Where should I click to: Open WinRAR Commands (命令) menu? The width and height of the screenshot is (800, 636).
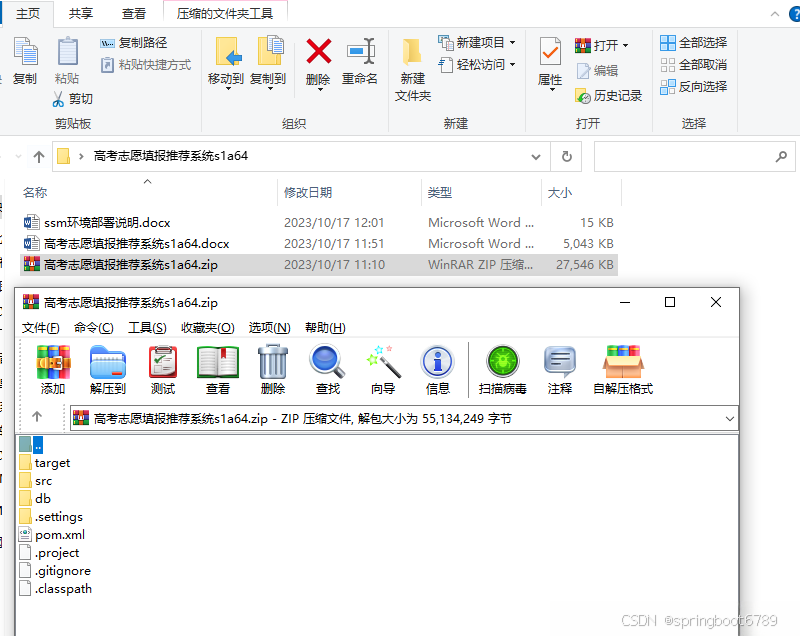click(93, 327)
